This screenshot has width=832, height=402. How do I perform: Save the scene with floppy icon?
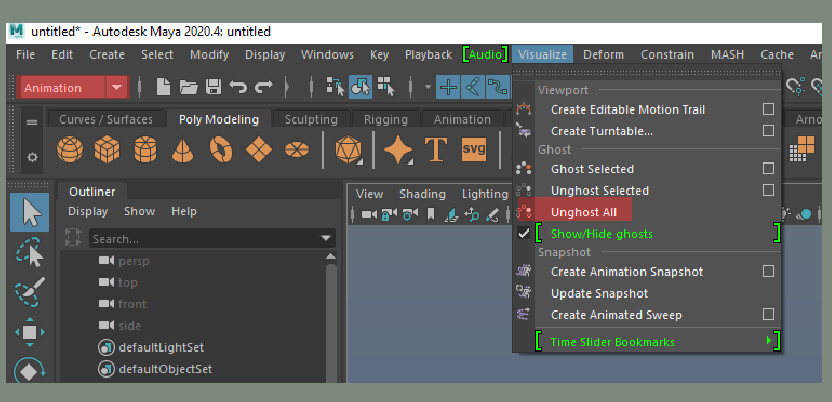(x=213, y=87)
